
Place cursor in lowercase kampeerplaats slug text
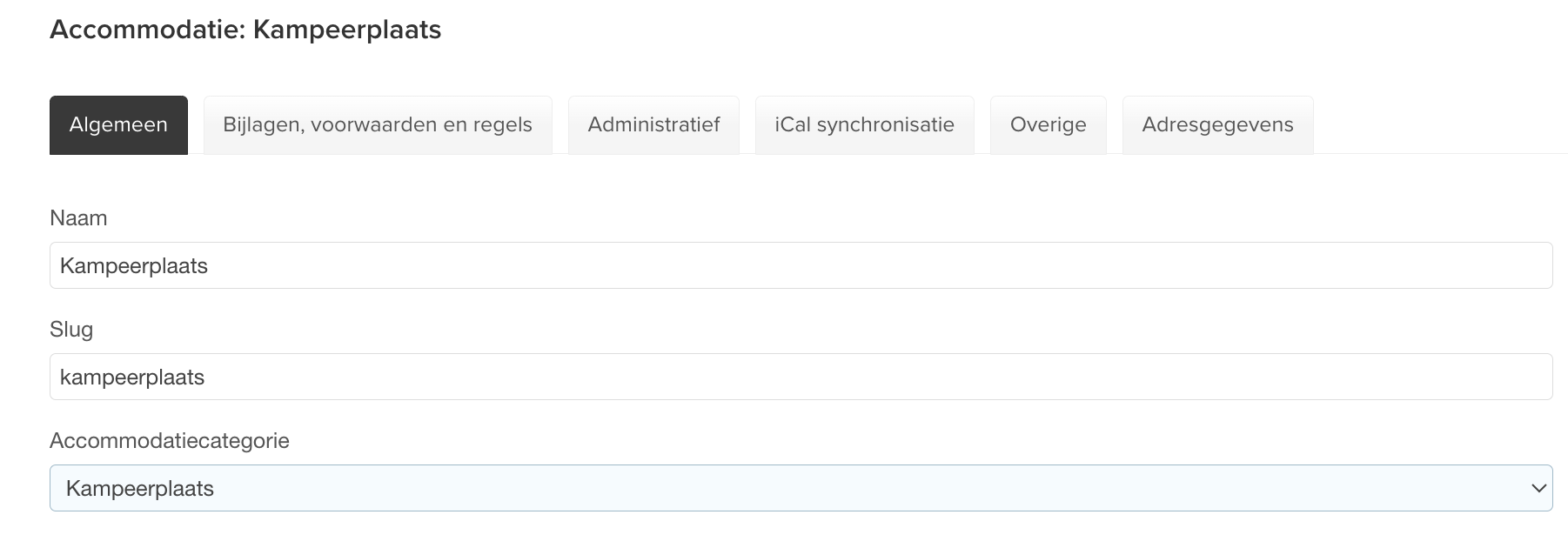(x=132, y=378)
